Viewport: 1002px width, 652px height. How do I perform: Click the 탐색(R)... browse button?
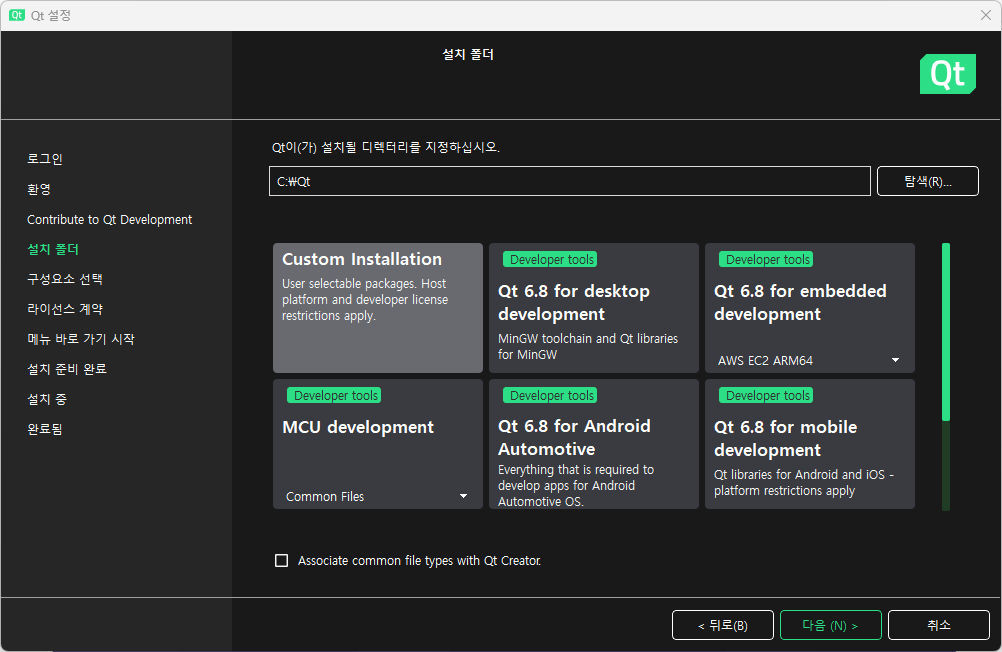pos(927,181)
